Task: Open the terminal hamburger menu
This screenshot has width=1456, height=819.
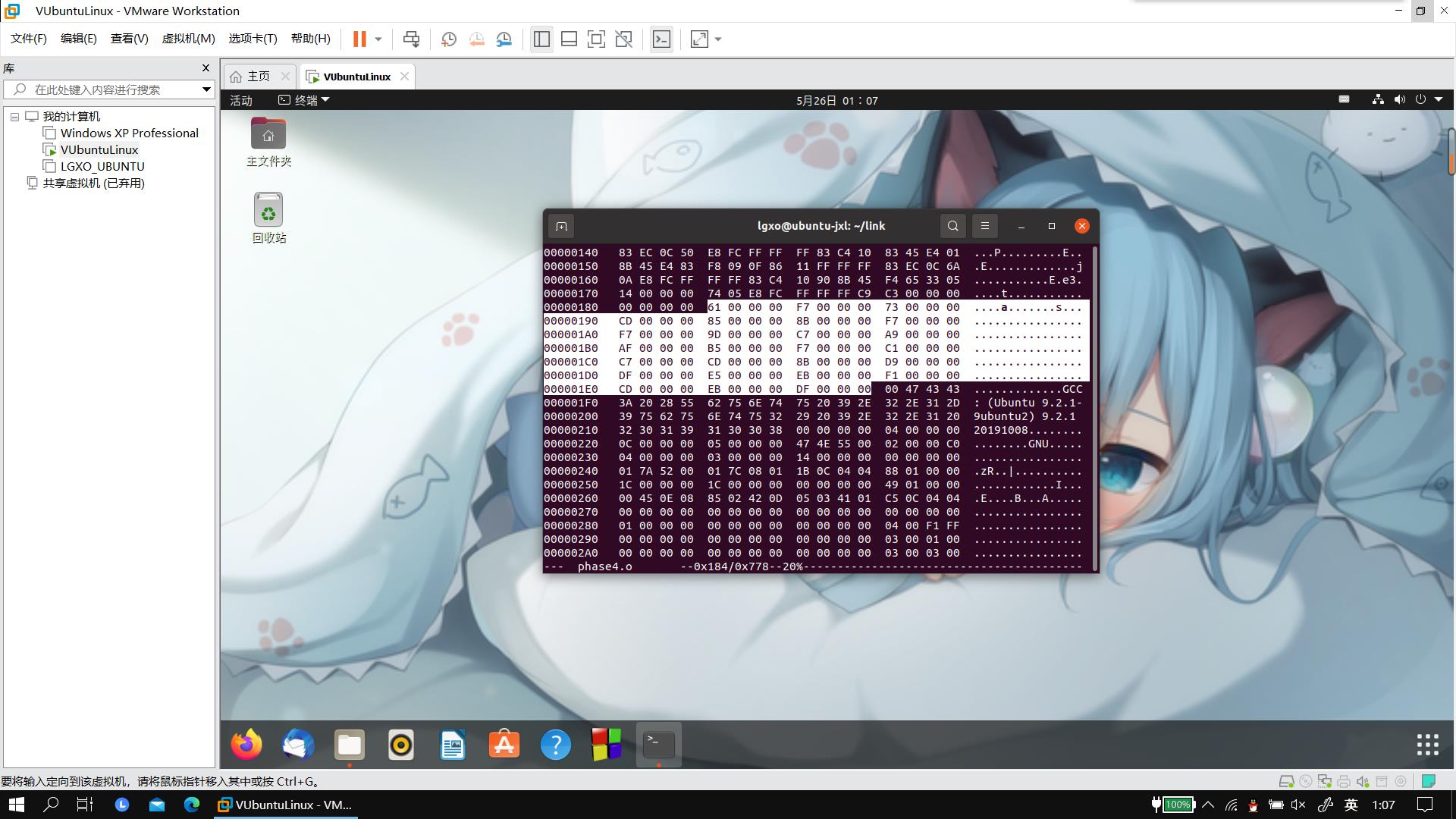Action: pos(985,226)
